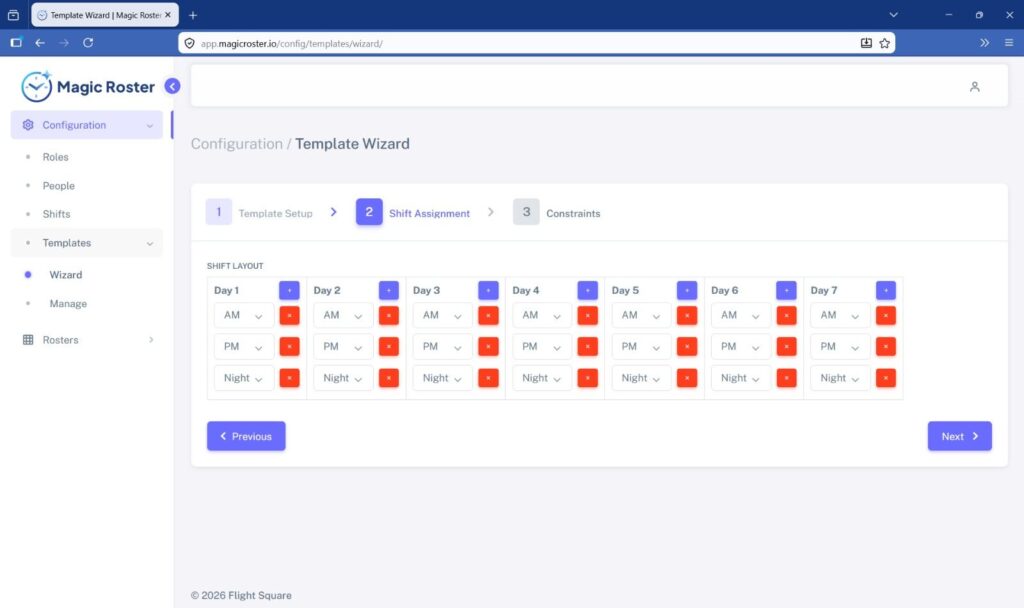
Task: List all open tabs dropdown arrow
Action: point(893,14)
